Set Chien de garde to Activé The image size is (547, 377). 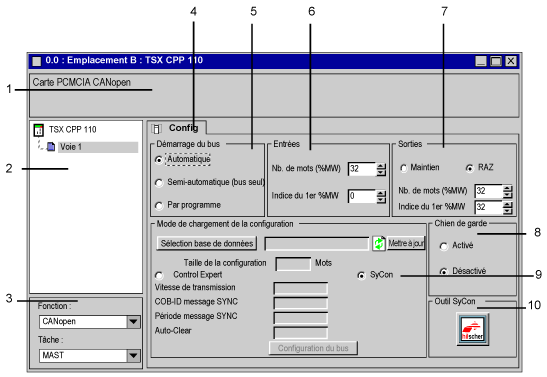click(x=443, y=246)
